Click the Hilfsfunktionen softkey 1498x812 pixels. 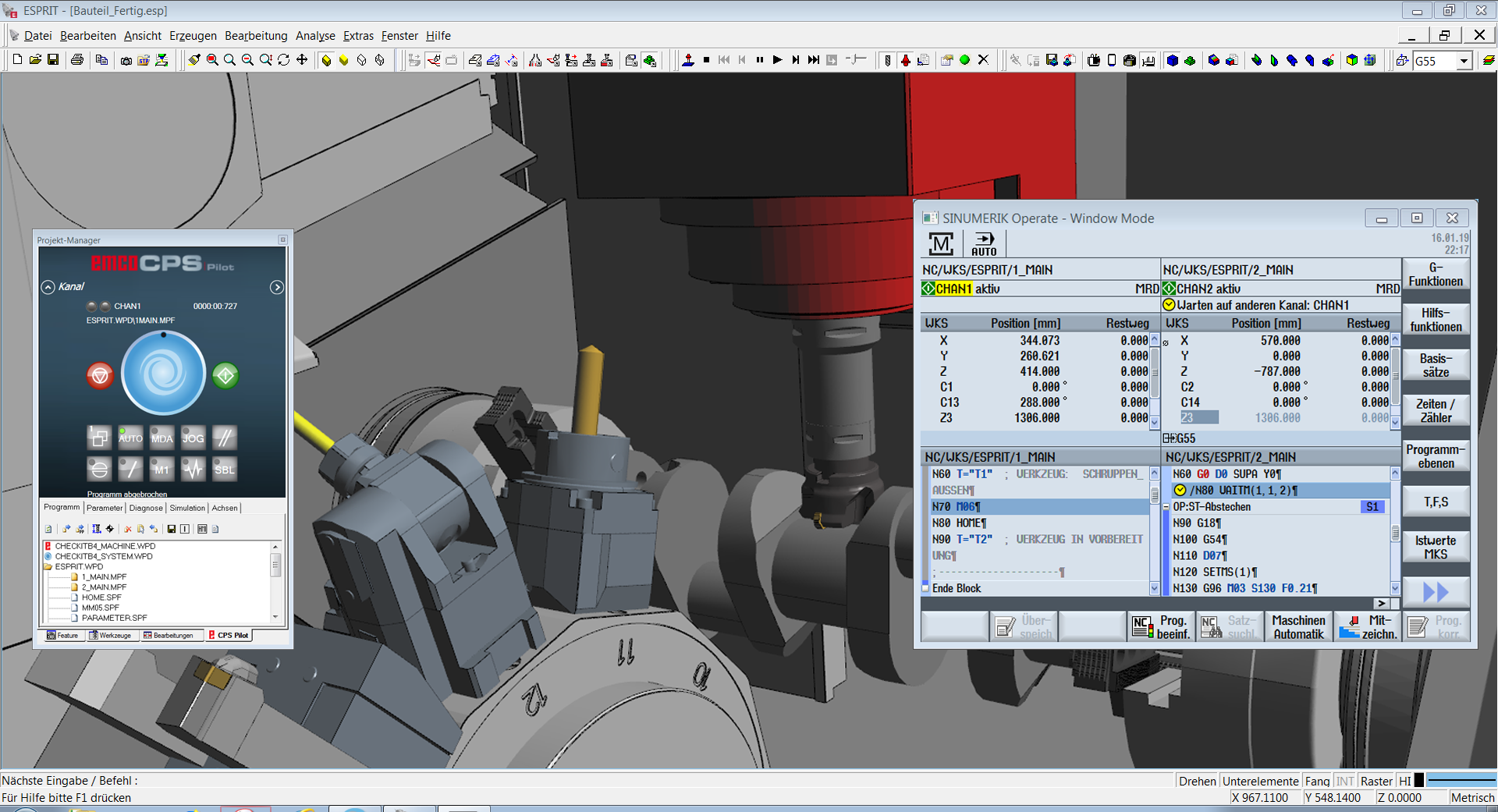tap(1436, 320)
